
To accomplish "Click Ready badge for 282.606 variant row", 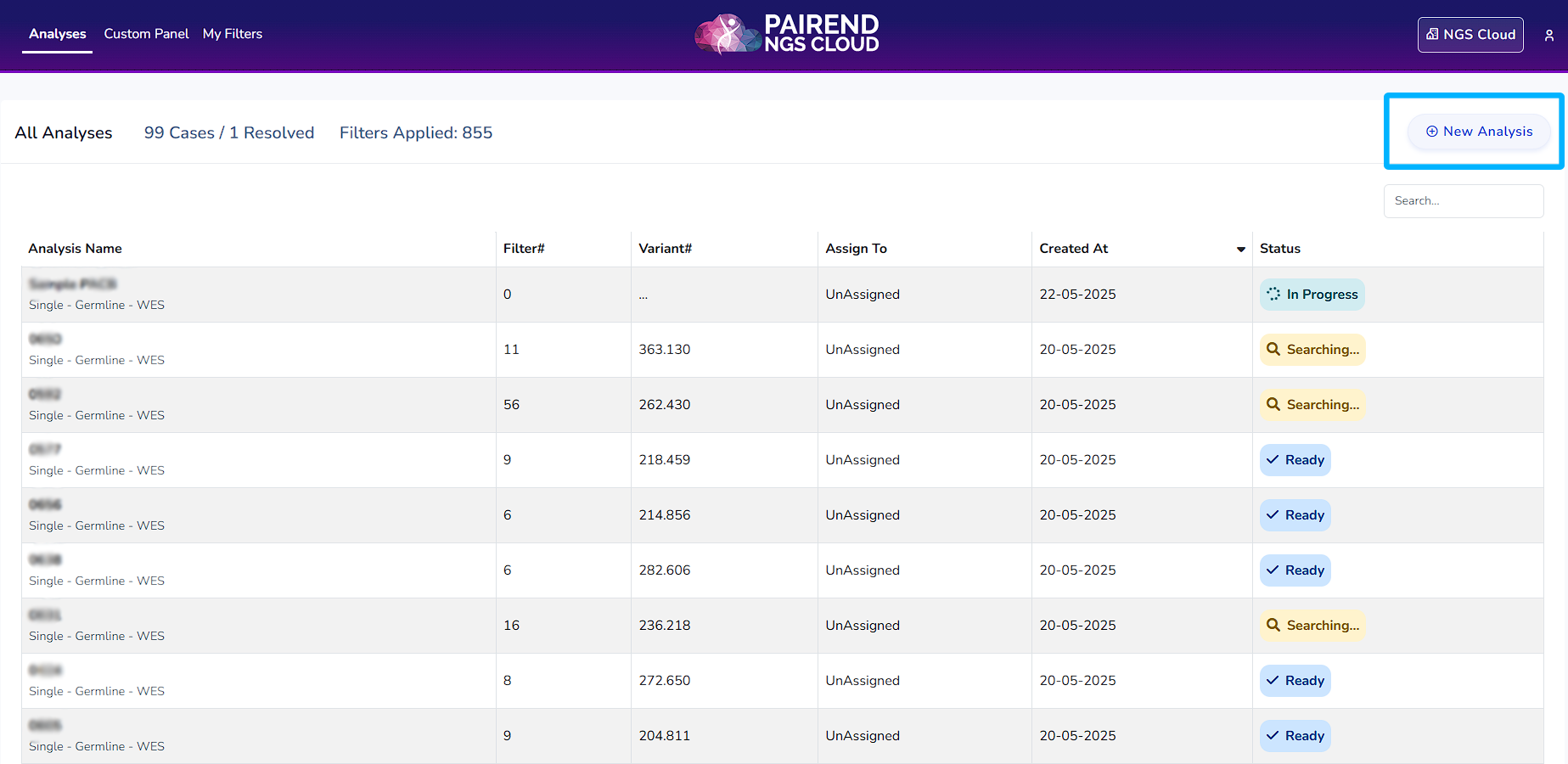I will pyautogui.click(x=1295, y=570).
